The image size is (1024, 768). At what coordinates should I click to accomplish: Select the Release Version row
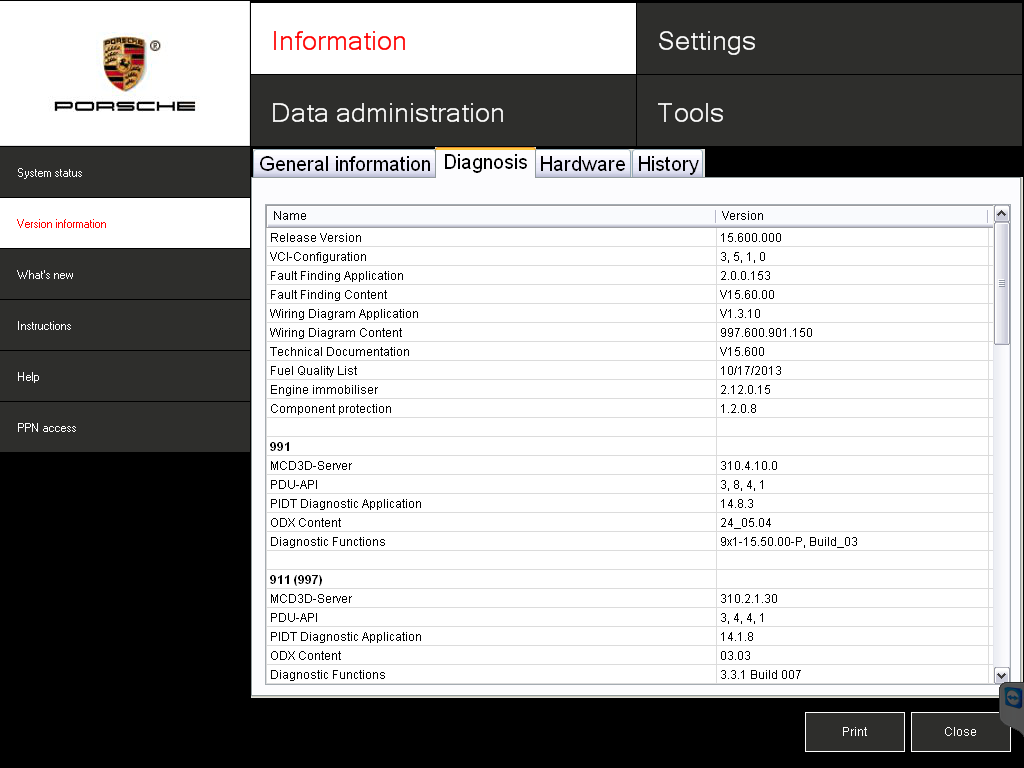pos(490,238)
